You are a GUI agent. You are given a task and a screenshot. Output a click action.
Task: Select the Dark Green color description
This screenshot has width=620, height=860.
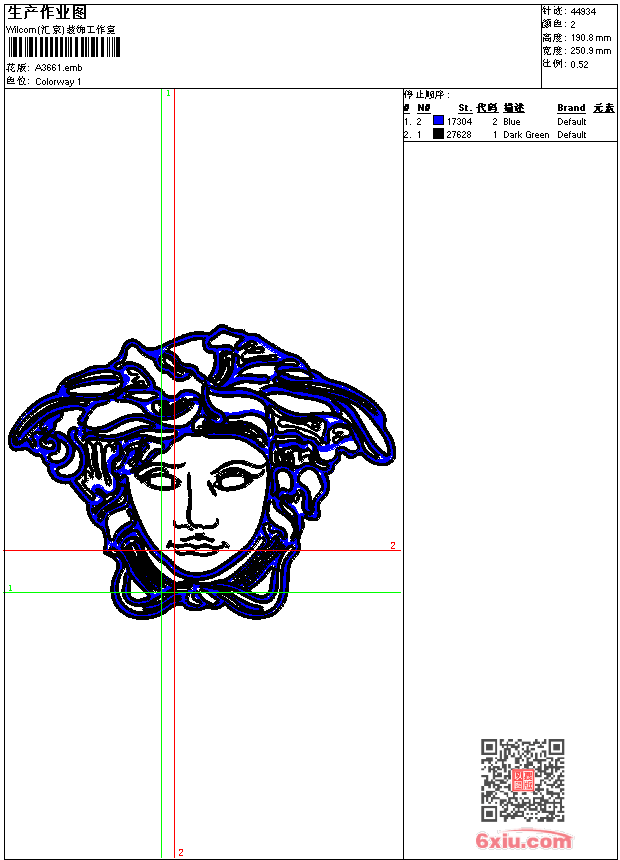(526, 135)
